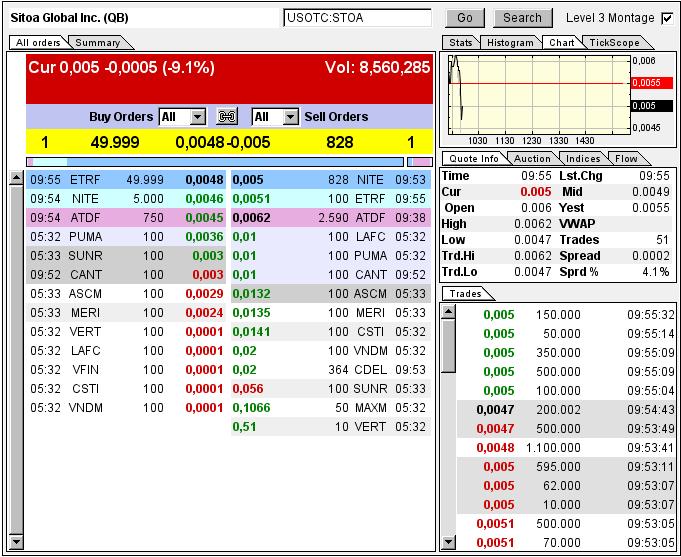Switch to the Summary tab

pyautogui.click(x=97, y=43)
